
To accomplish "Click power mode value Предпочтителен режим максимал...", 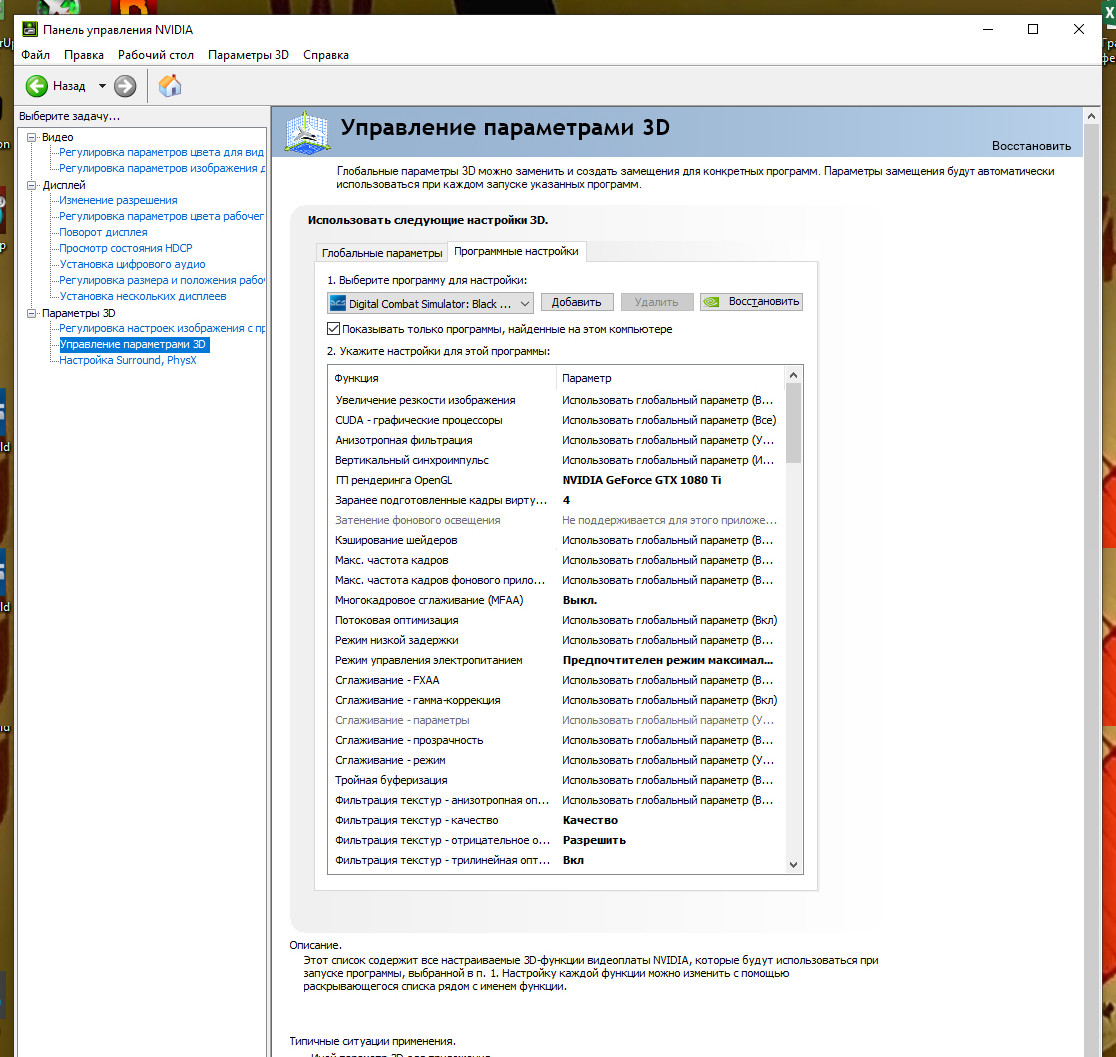I will coord(668,660).
